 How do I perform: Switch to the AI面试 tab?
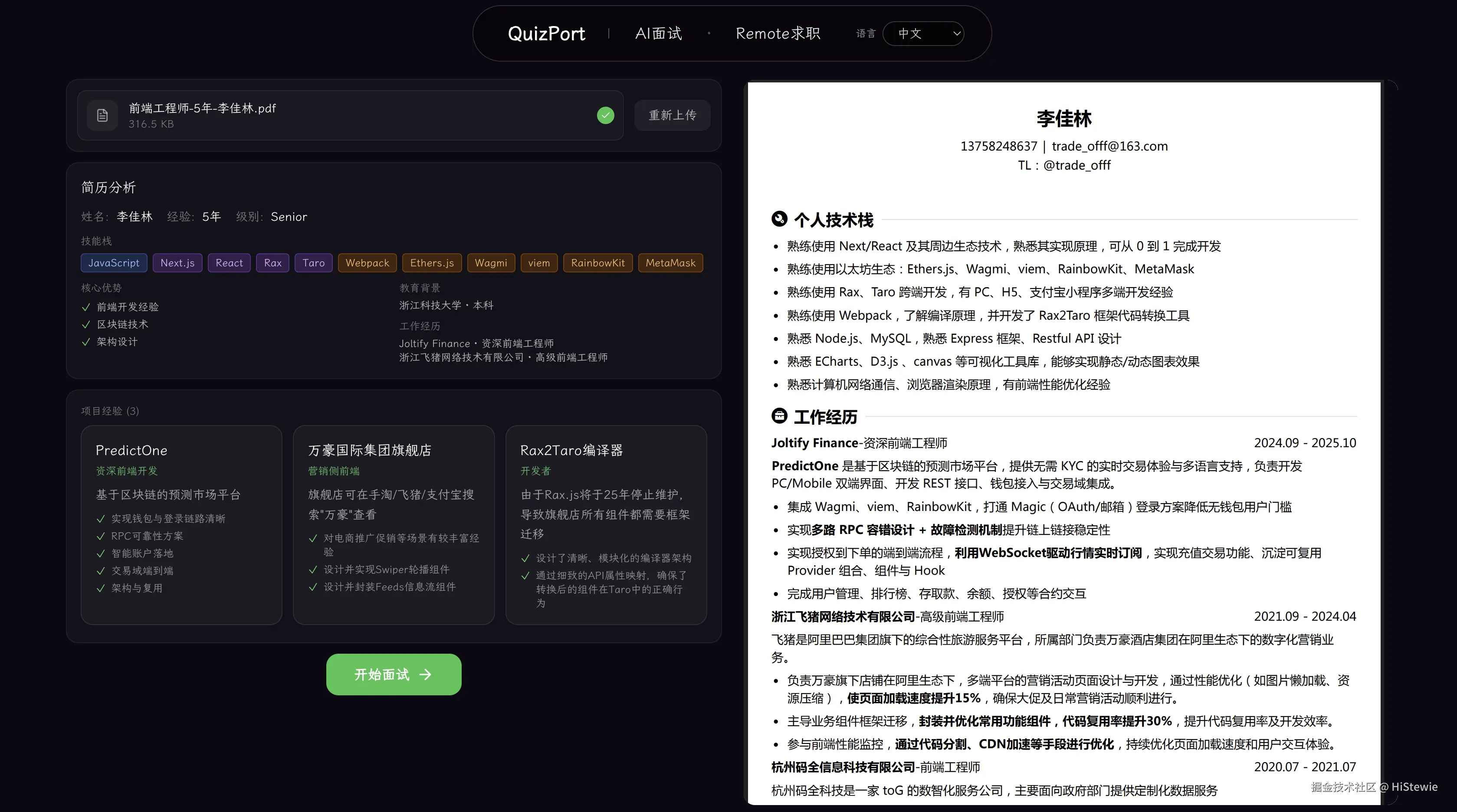click(658, 33)
